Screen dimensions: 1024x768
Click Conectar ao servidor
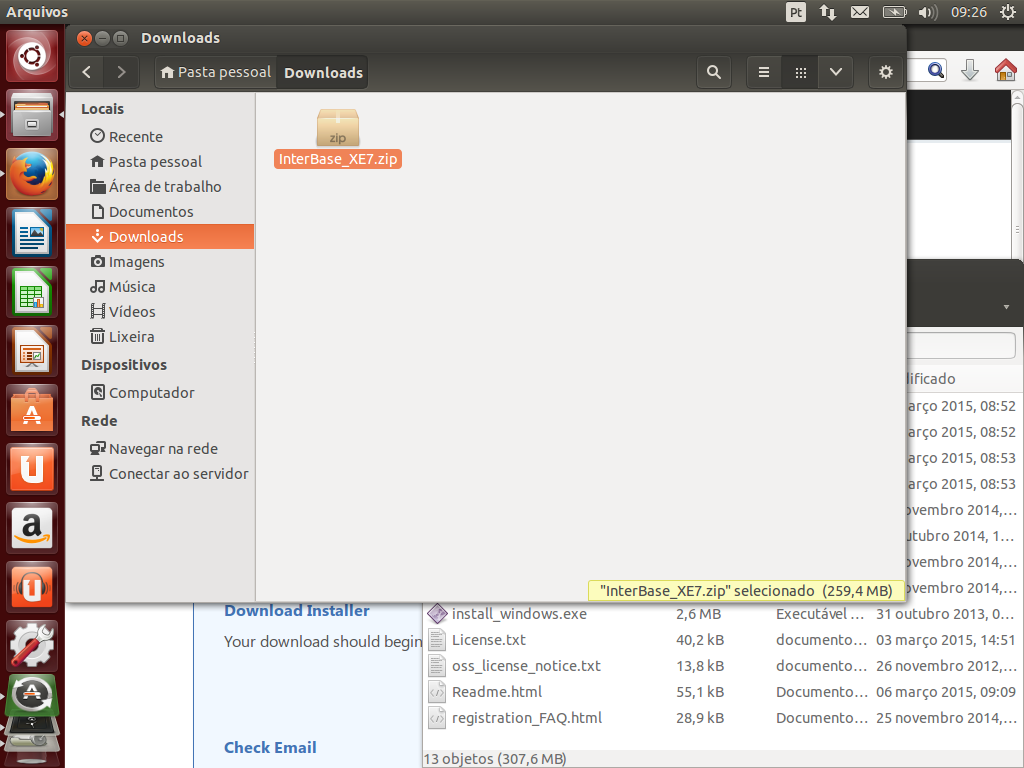(178, 474)
